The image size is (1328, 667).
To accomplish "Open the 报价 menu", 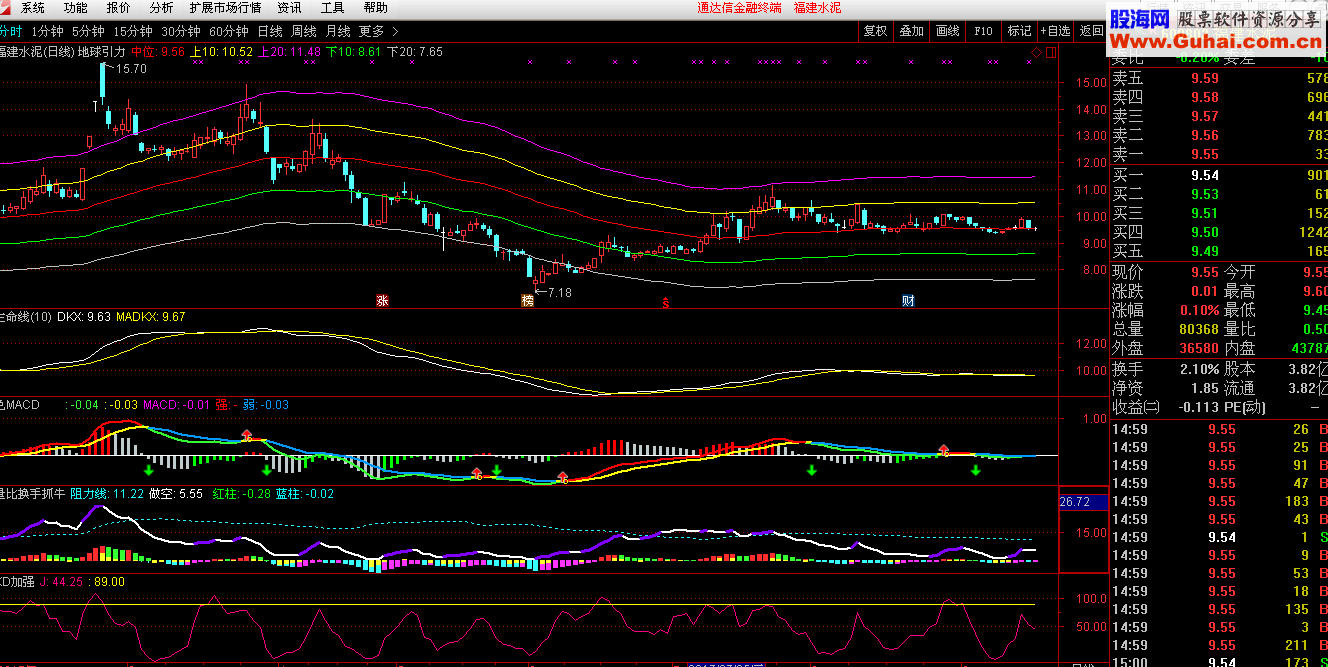I will tap(118, 8).
